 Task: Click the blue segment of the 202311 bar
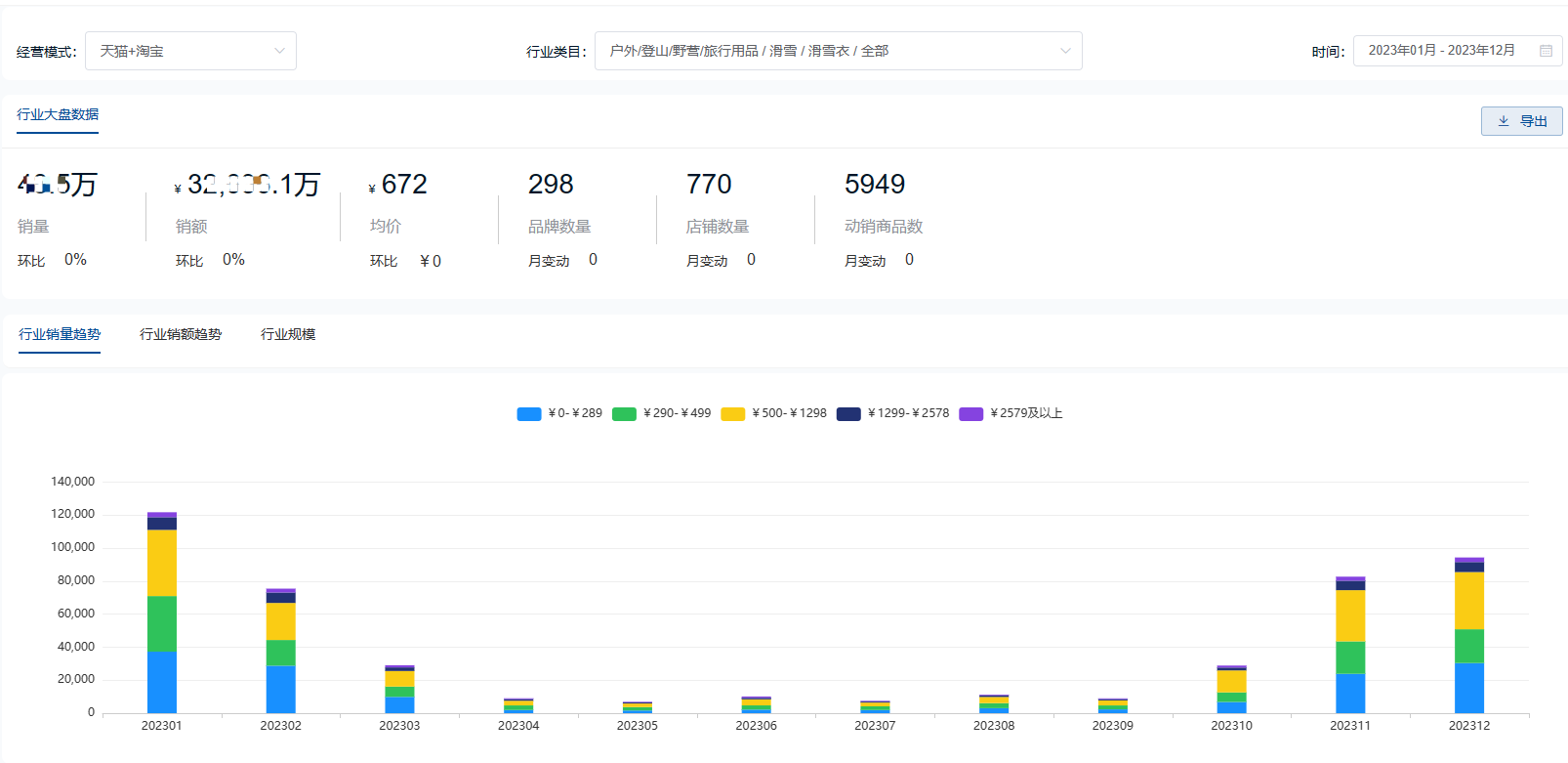pos(1350,693)
